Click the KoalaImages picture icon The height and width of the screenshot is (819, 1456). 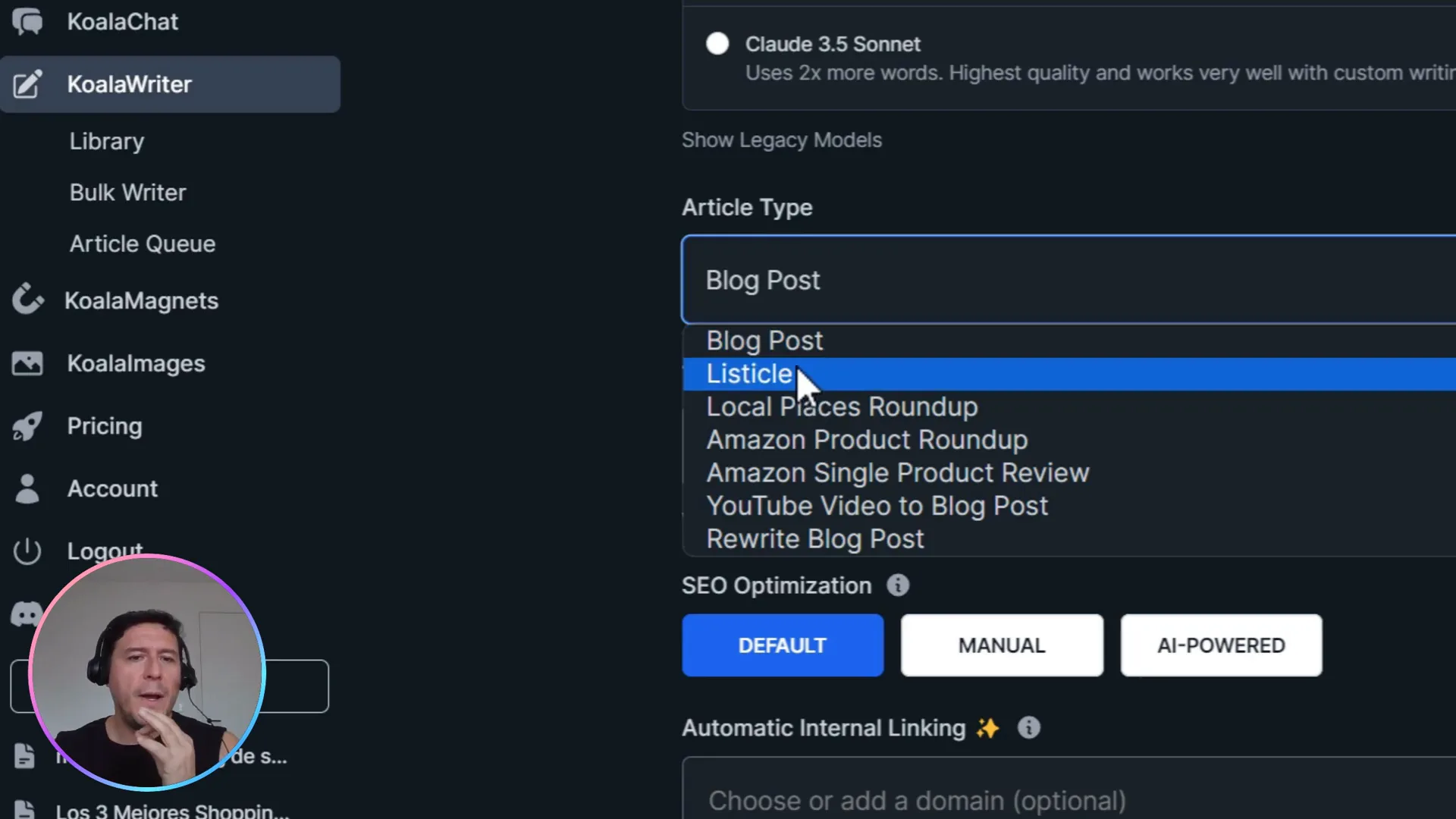[x=27, y=363]
